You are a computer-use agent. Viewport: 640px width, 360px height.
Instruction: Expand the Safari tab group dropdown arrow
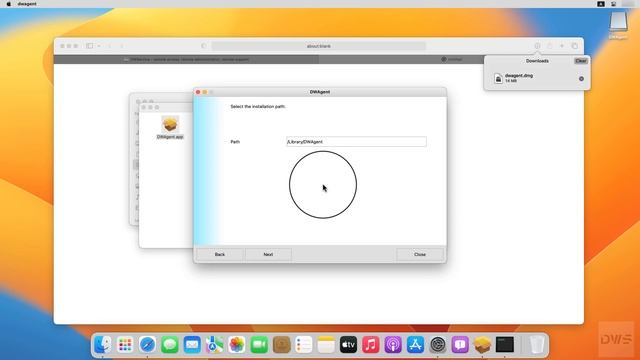click(99, 46)
